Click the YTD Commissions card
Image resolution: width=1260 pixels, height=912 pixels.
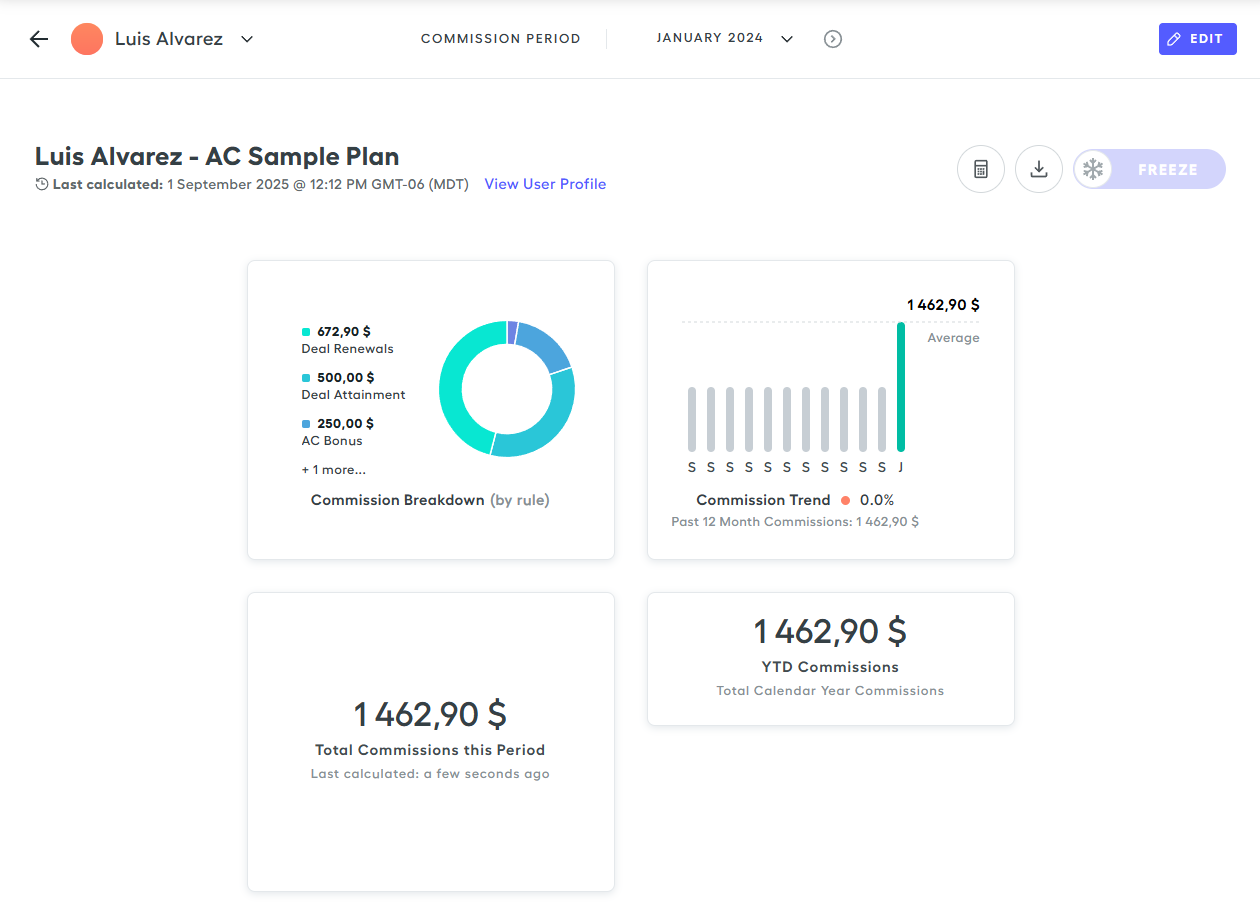(x=830, y=658)
